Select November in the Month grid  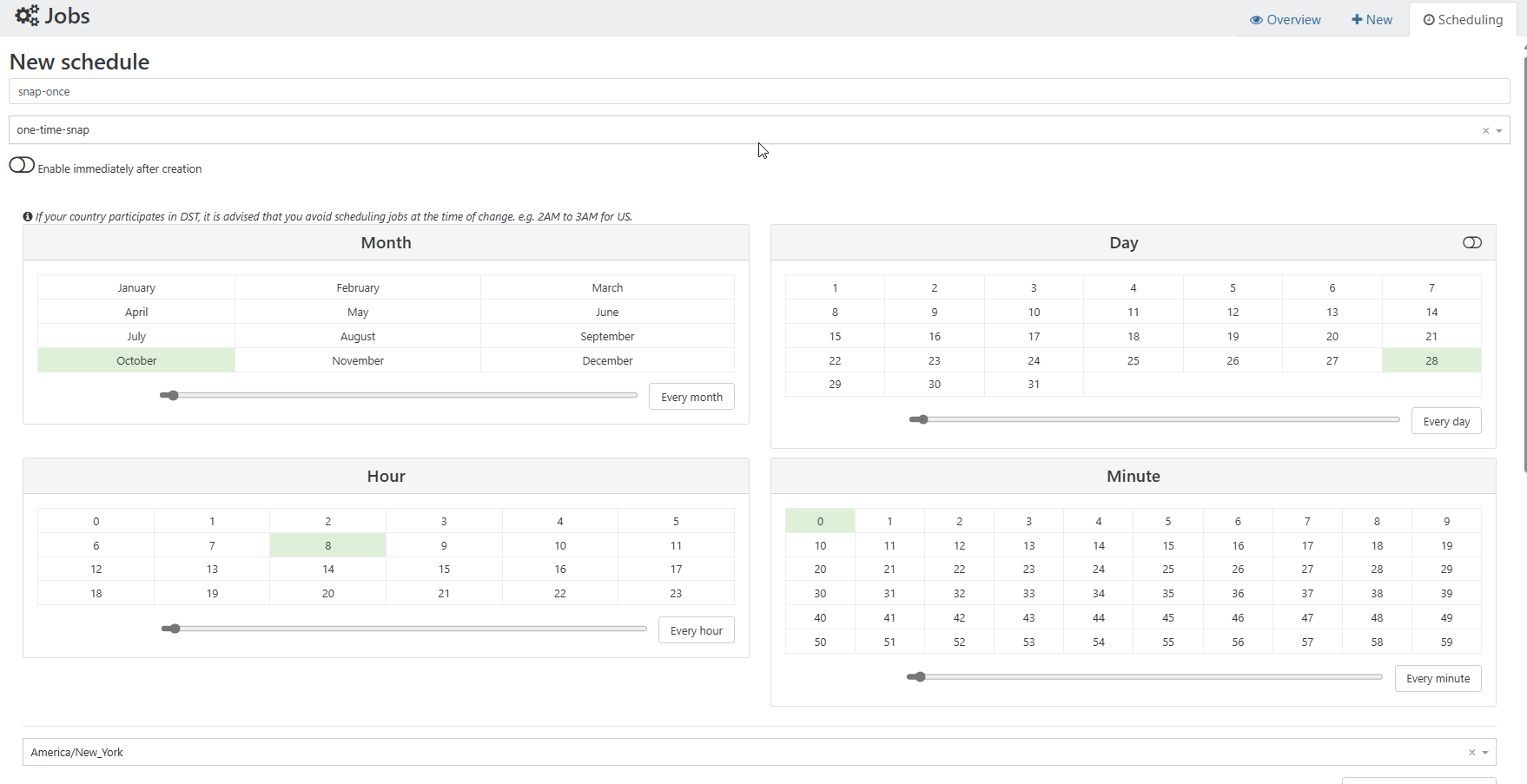[358, 360]
